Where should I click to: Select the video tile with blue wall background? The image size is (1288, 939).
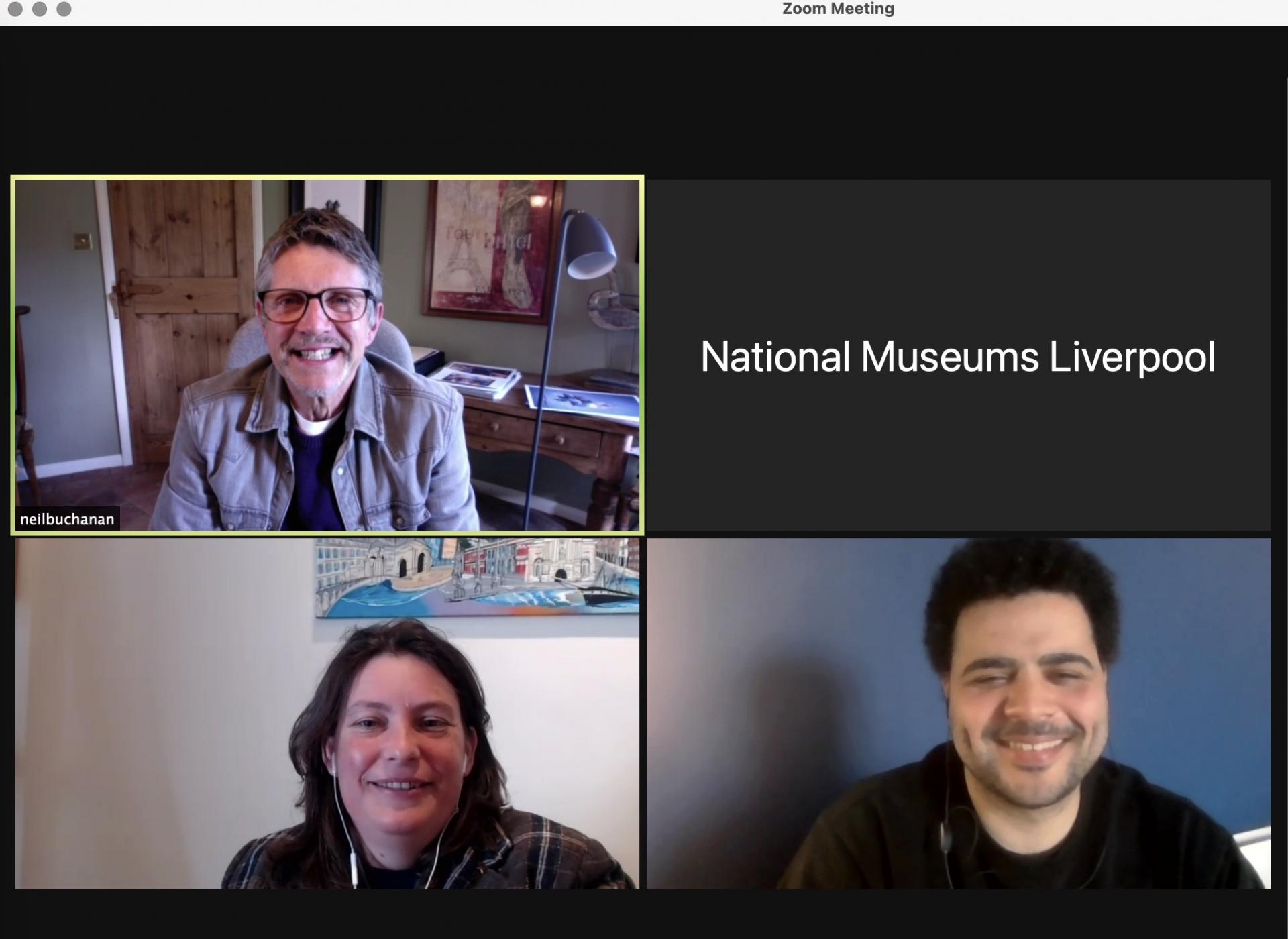[959, 713]
